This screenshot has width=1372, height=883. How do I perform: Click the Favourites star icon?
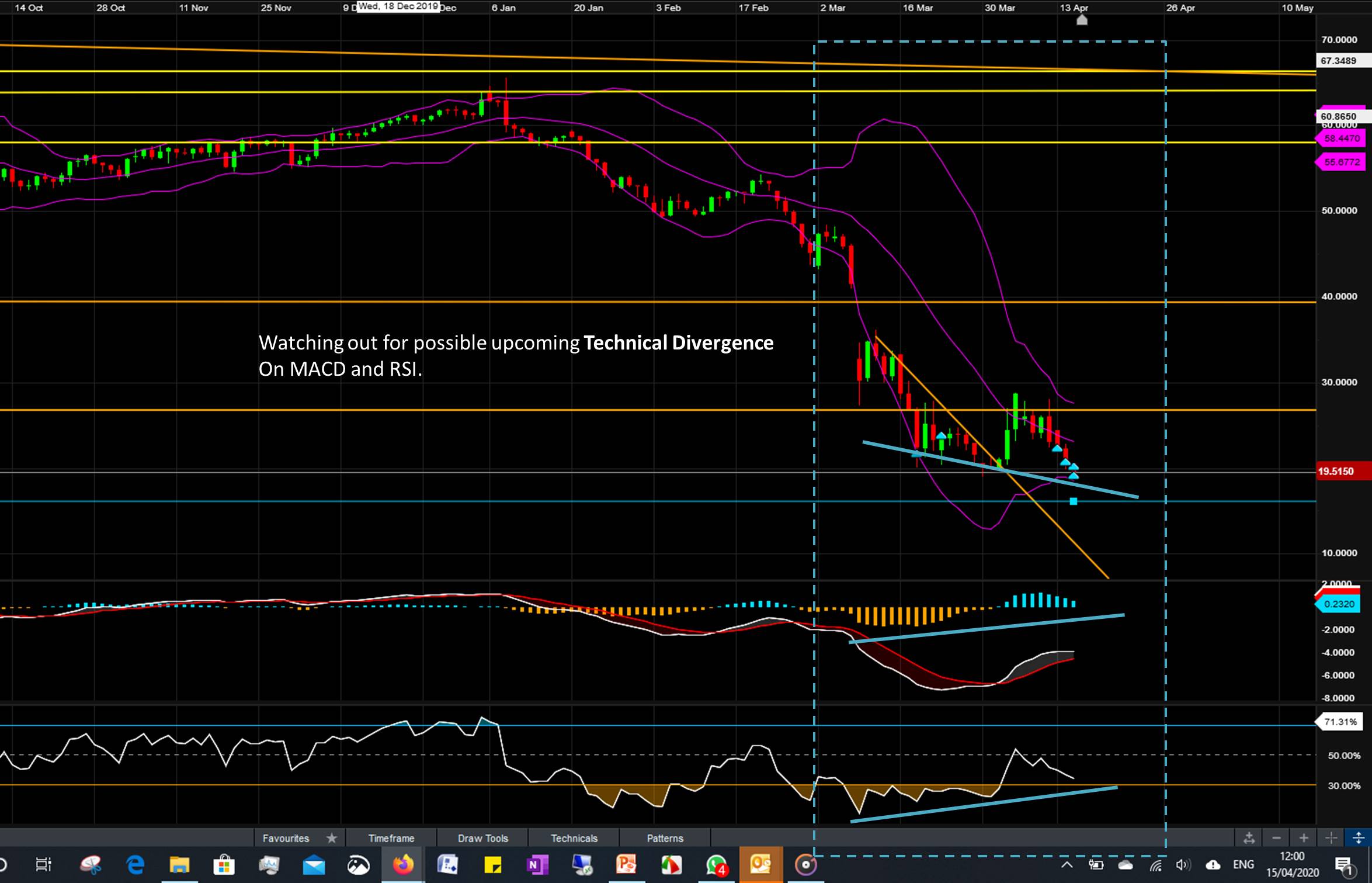pos(331,838)
